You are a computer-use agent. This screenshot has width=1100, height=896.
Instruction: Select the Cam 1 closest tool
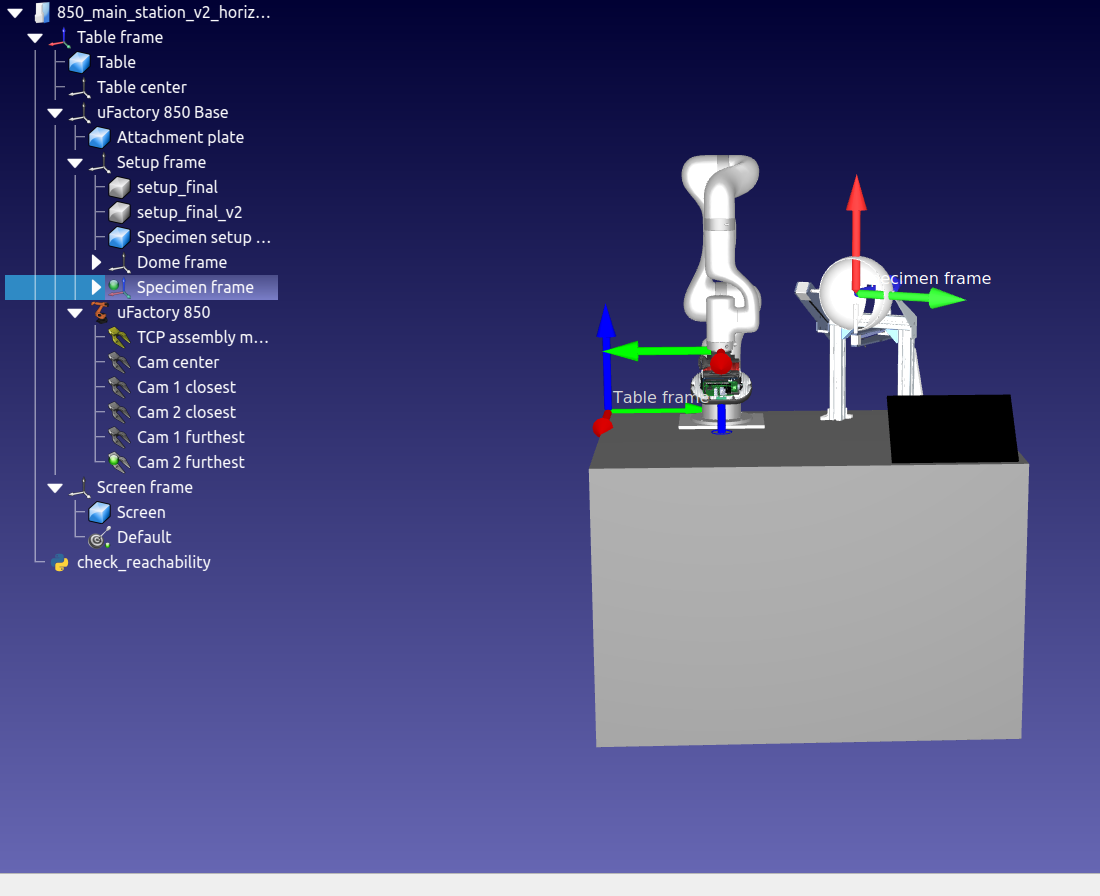(x=187, y=387)
